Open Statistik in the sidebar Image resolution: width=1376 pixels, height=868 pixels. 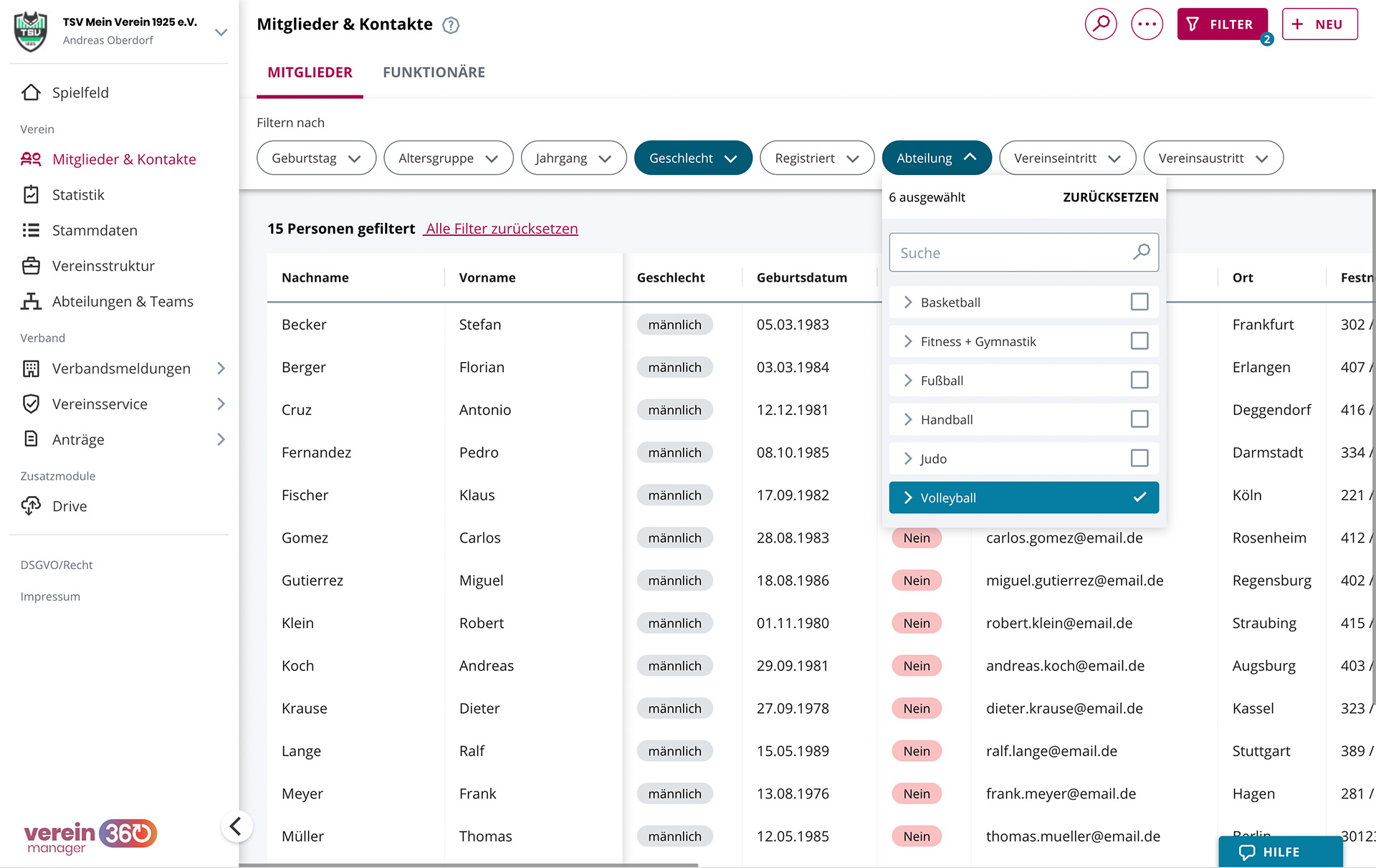pos(78,195)
